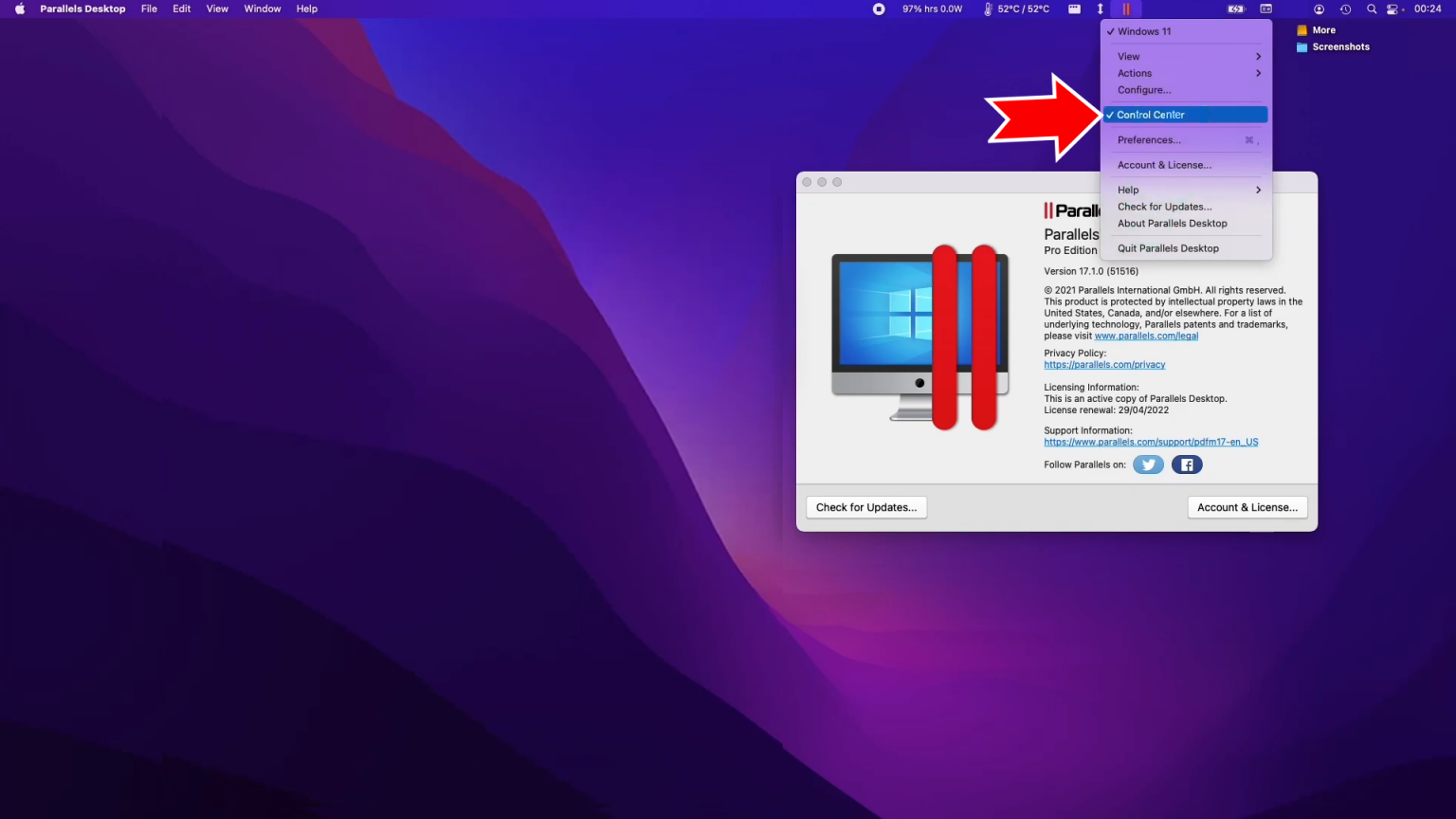Toggle Control Center in Parallels menu

1186,115
